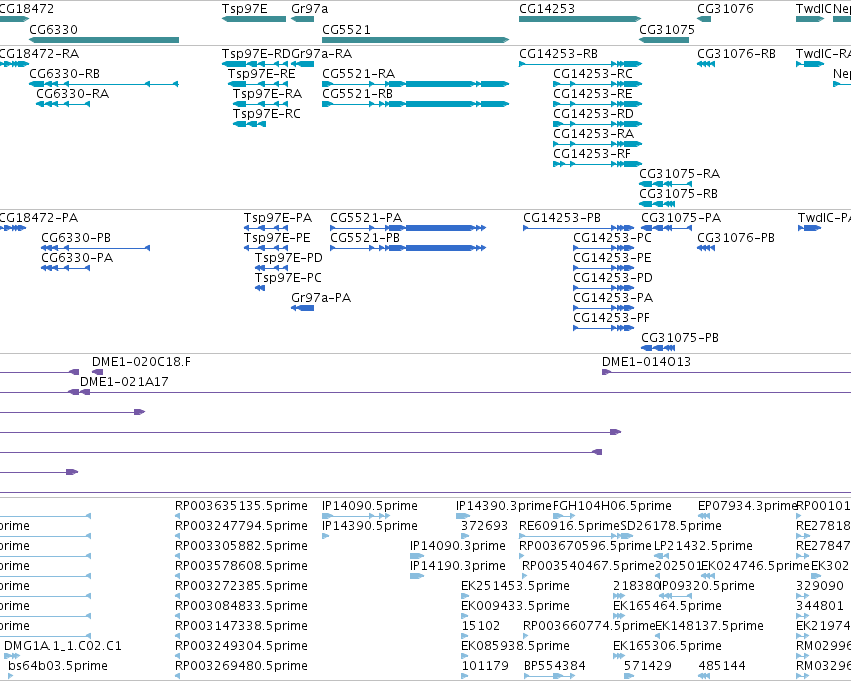
Task: Select the CG31075-RB transcript label
Action: 678,194
